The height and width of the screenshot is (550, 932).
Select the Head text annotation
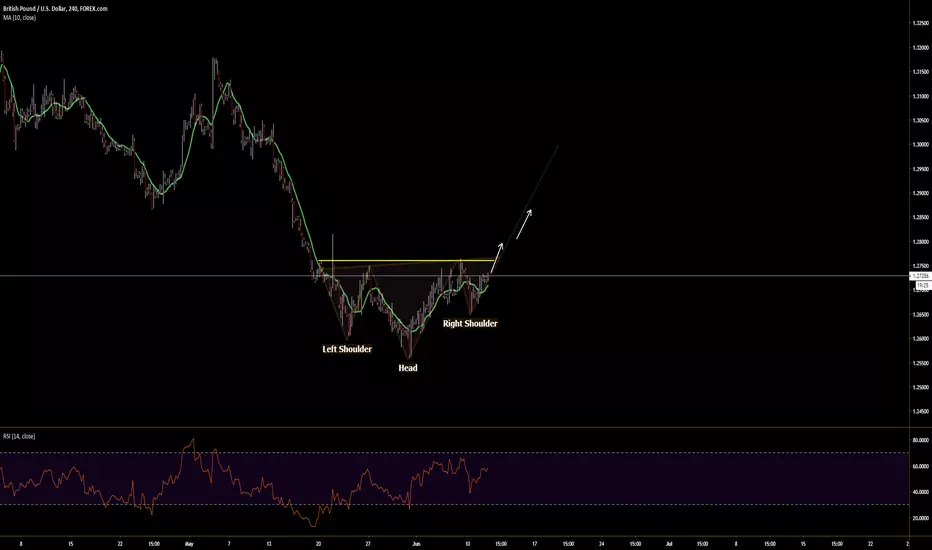(x=408, y=368)
